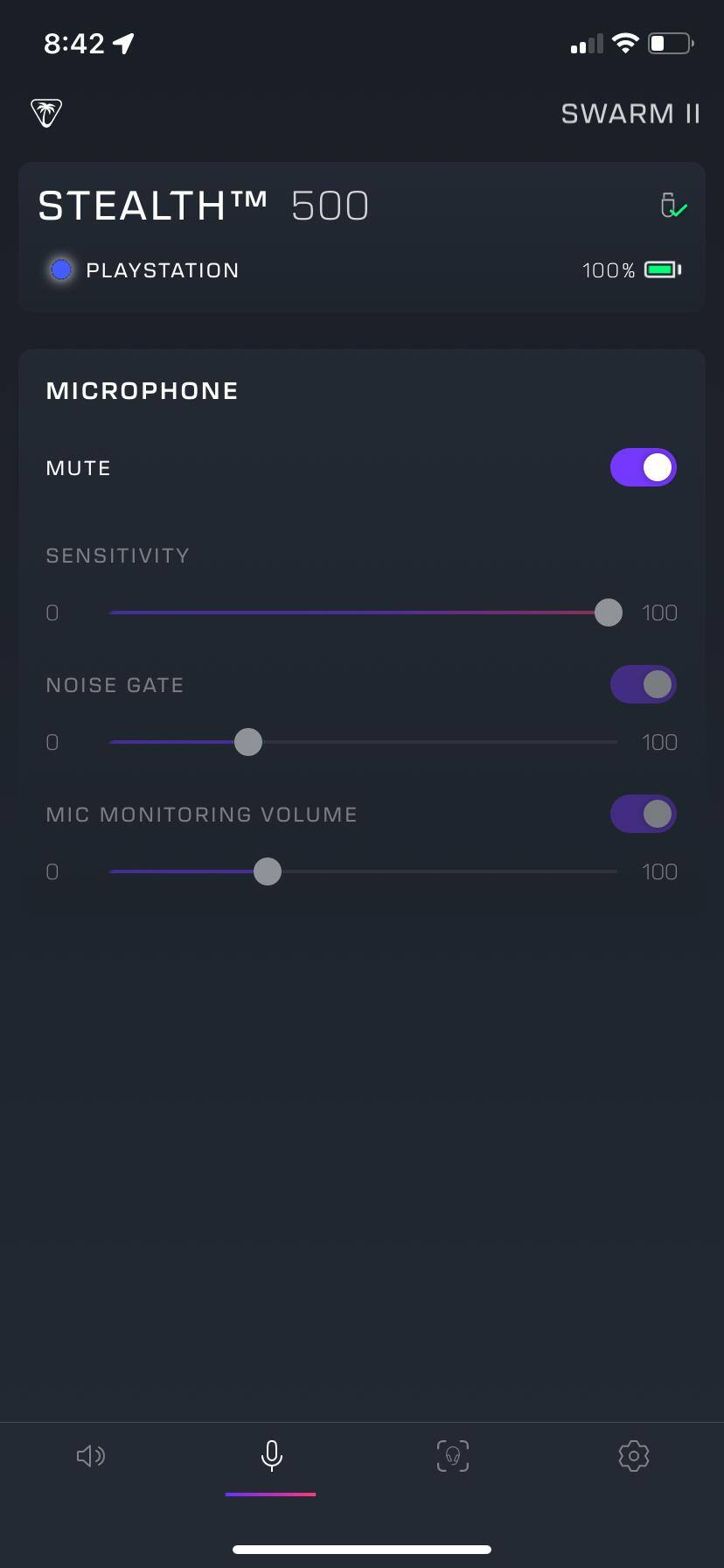Disable the Mic Monitoring Volume switch
The width and height of the screenshot is (724, 1568).
(x=644, y=814)
